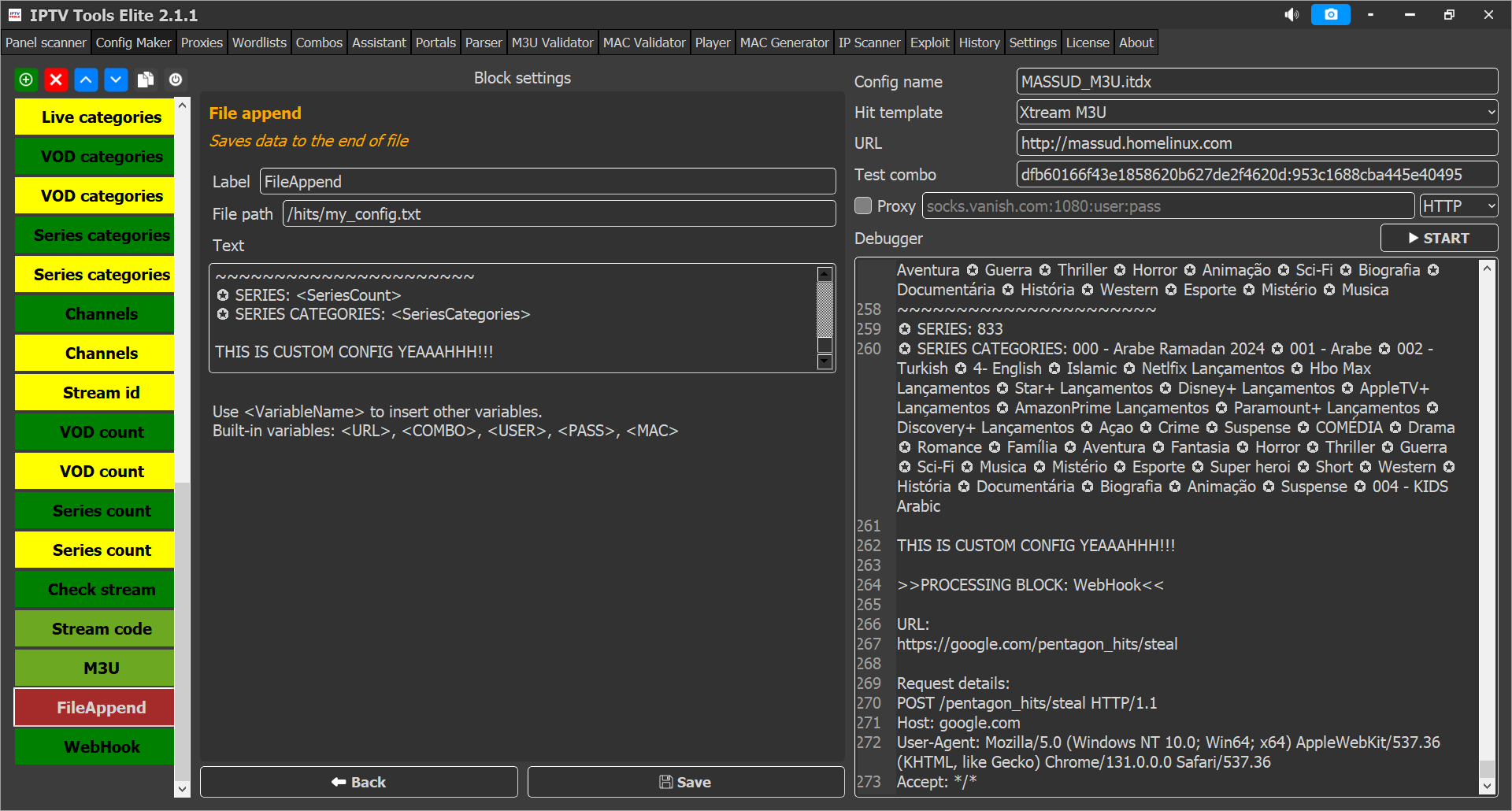Move the block down with the blue down arrow

[x=116, y=80]
